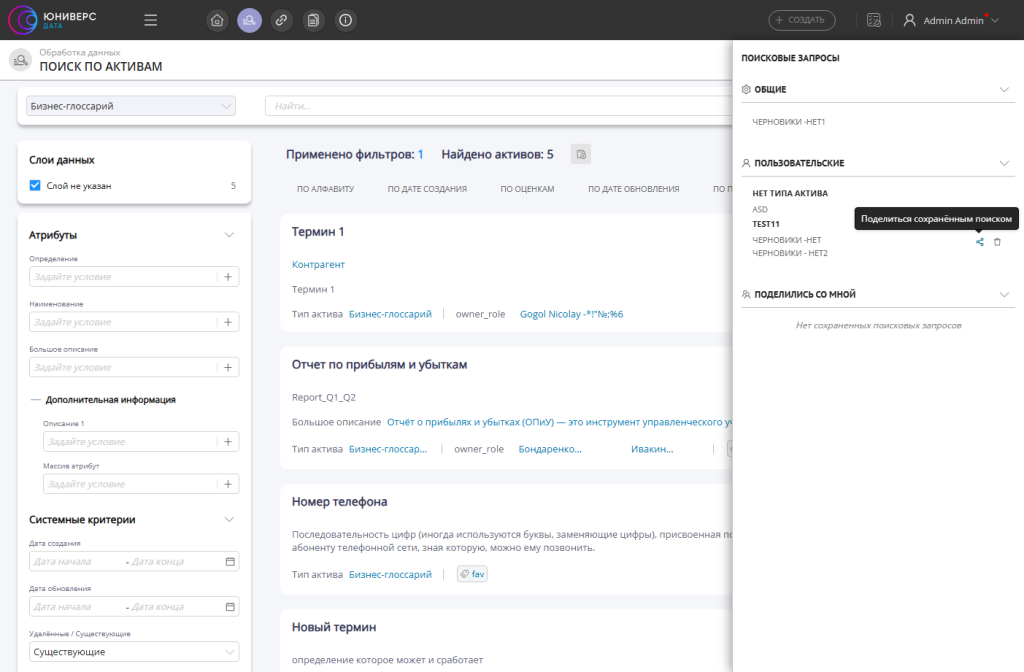Open the info icon in top bar
The image size is (1024, 672).
(346, 20)
